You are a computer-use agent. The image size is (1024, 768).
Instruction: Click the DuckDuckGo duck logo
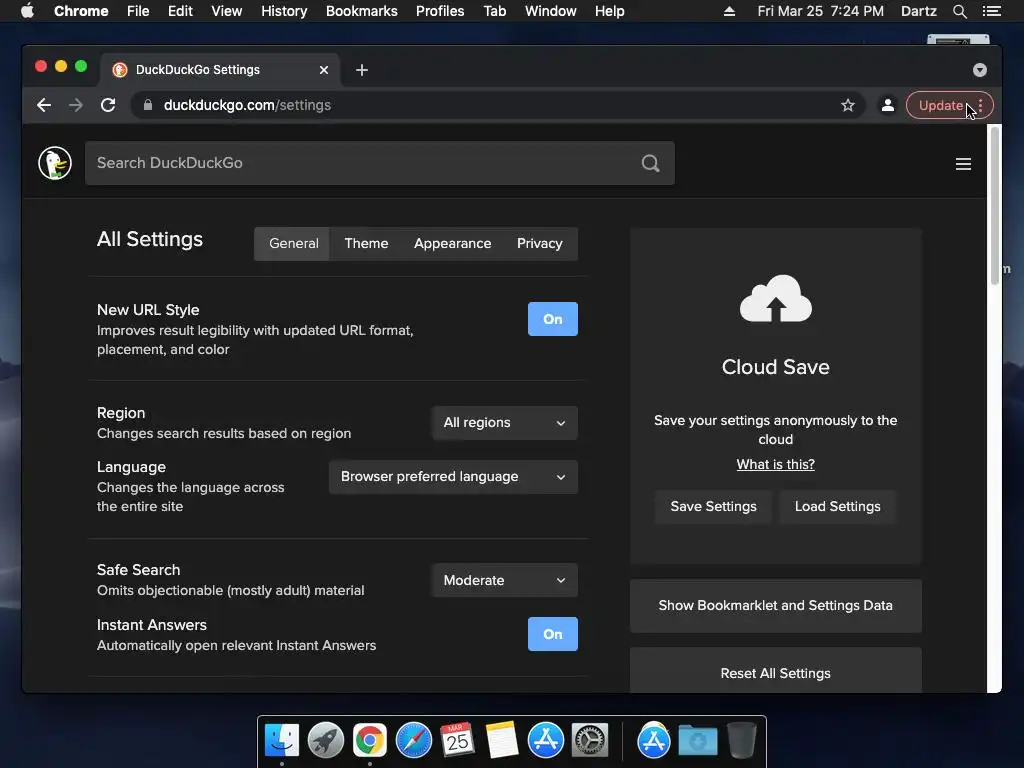(55, 163)
